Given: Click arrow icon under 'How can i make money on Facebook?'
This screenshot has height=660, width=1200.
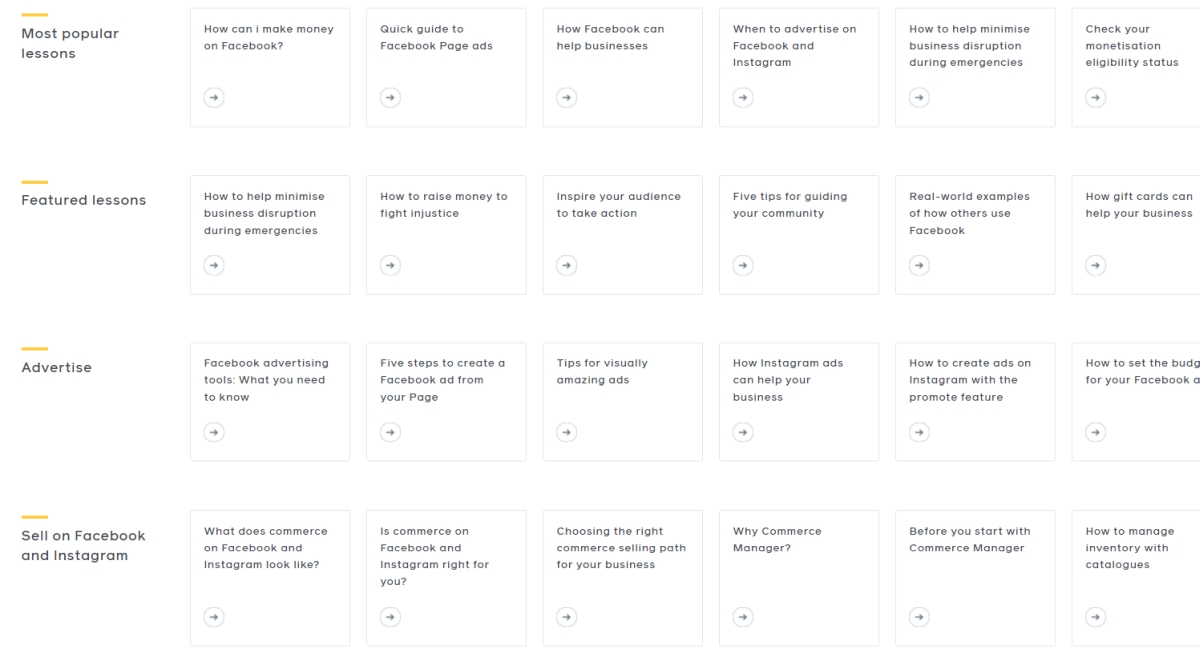Looking at the screenshot, I should click(x=214, y=97).
